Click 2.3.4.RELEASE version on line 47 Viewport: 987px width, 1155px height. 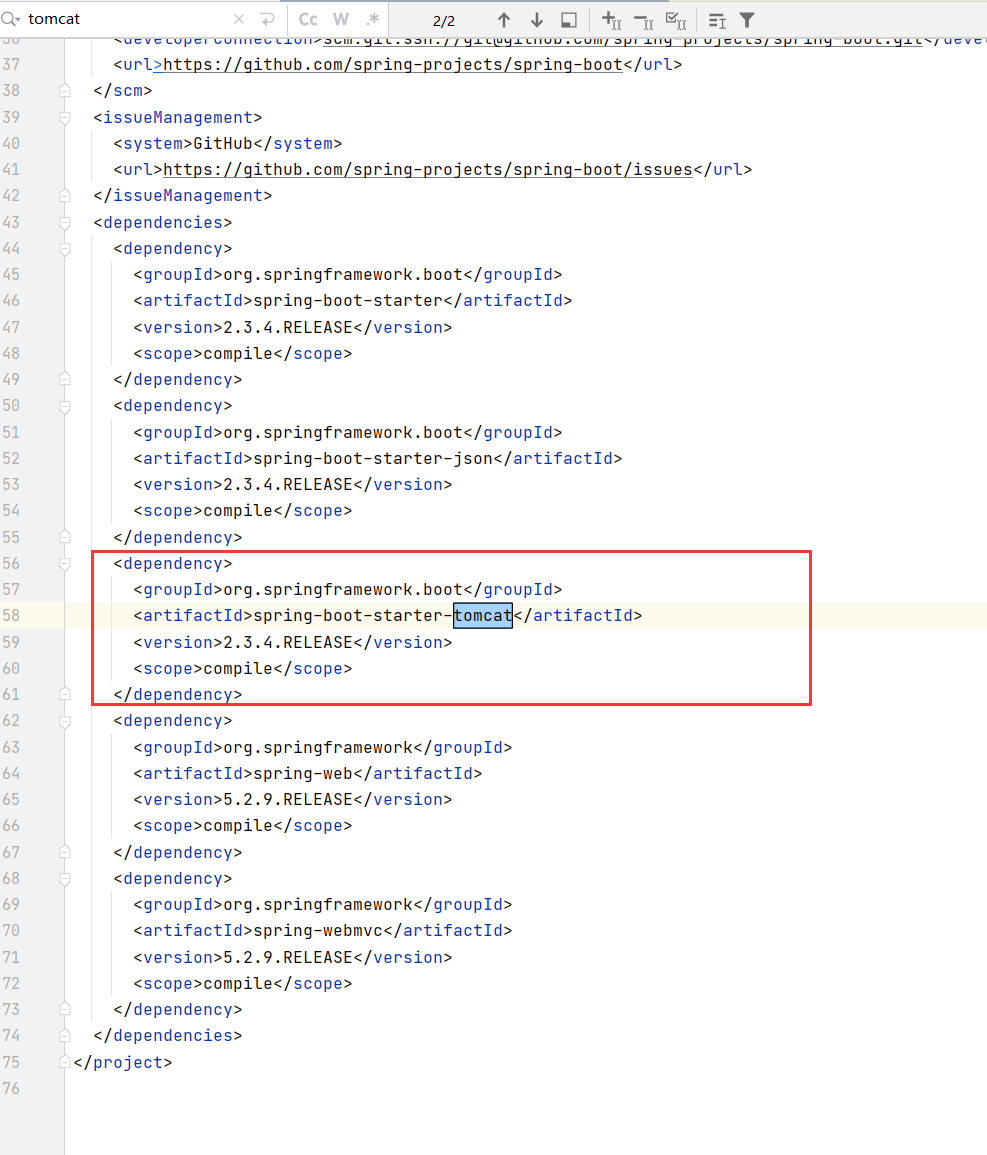pos(288,328)
